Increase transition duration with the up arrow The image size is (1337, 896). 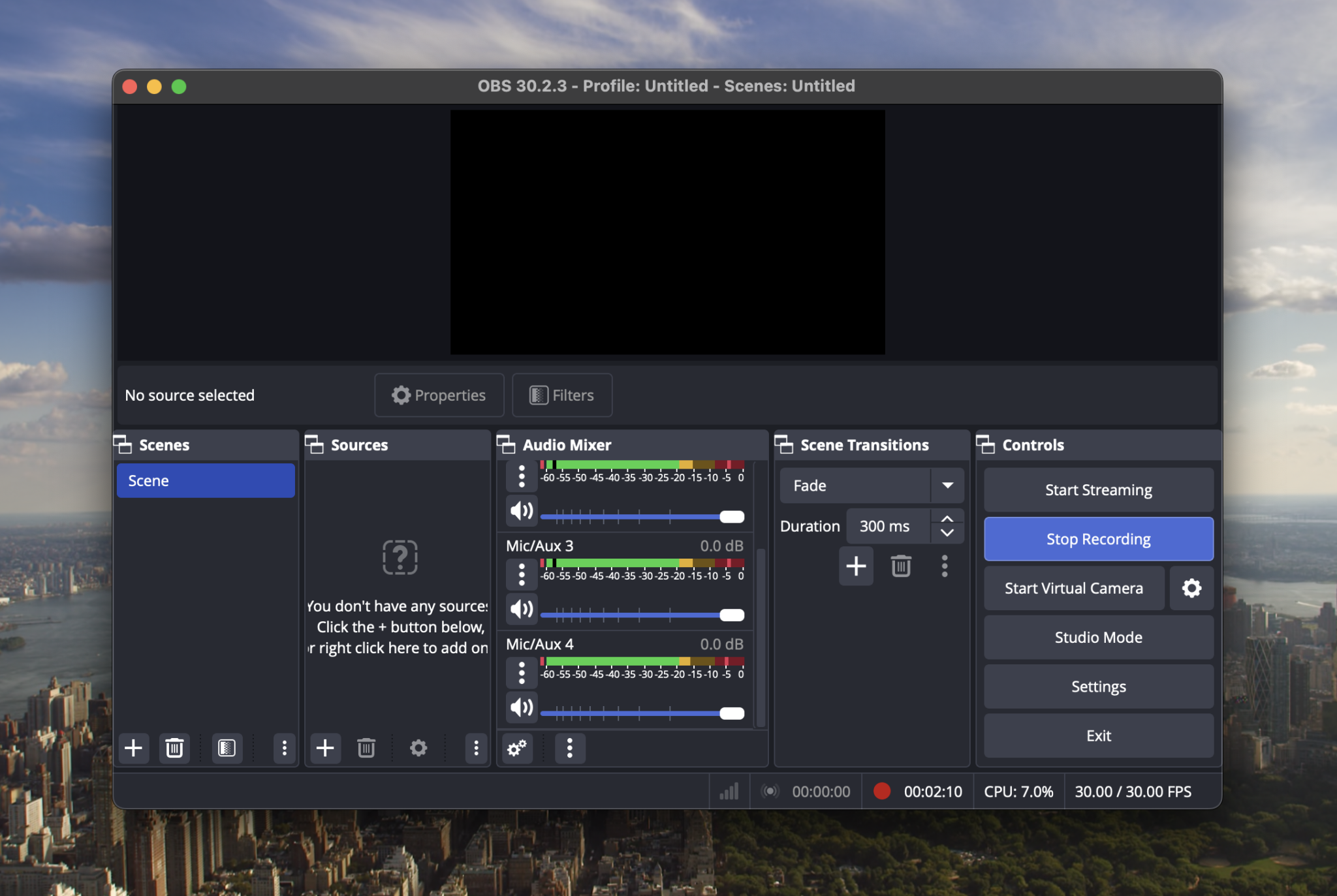948,518
